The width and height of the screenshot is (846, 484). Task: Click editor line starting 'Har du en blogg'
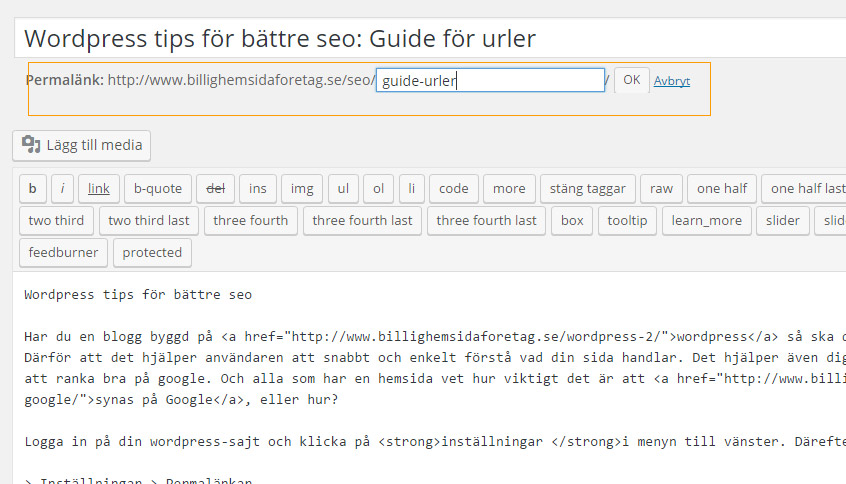[x=435, y=337]
